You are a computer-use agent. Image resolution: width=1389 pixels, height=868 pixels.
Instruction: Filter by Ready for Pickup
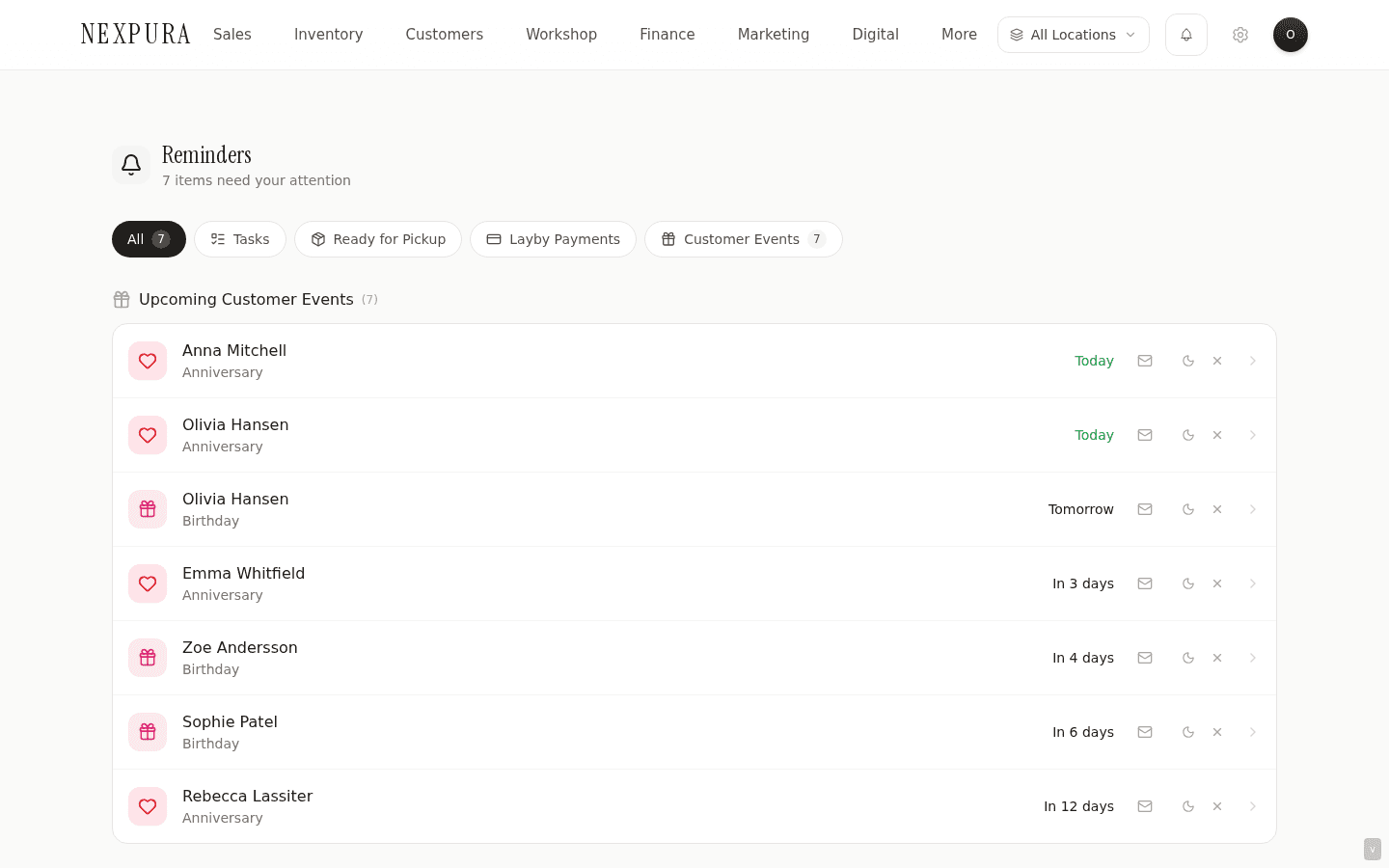(x=378, y=239)
